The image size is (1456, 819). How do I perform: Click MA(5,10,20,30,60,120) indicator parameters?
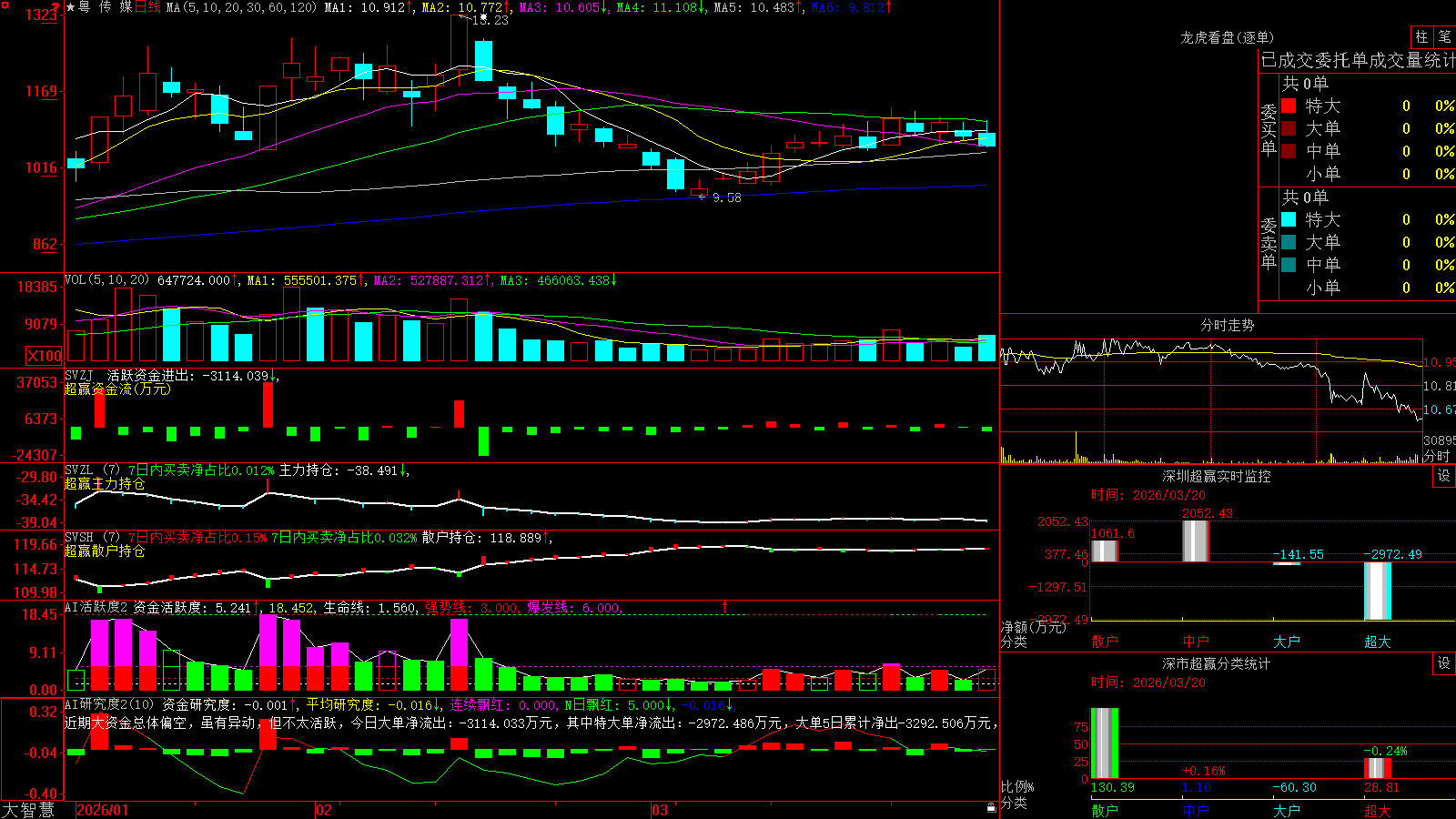(x=241, y=7)
